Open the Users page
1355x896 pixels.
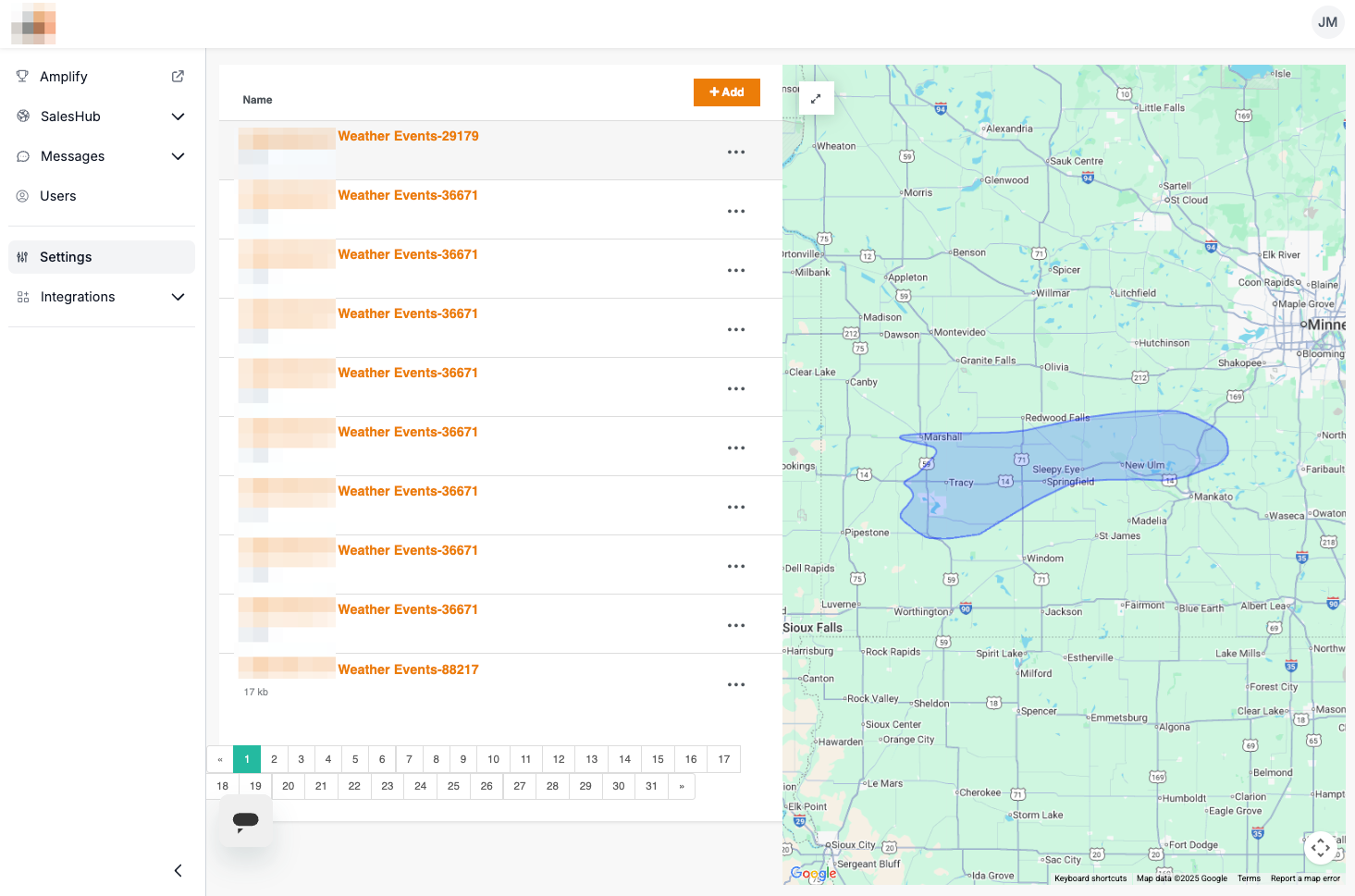(58, 196)
